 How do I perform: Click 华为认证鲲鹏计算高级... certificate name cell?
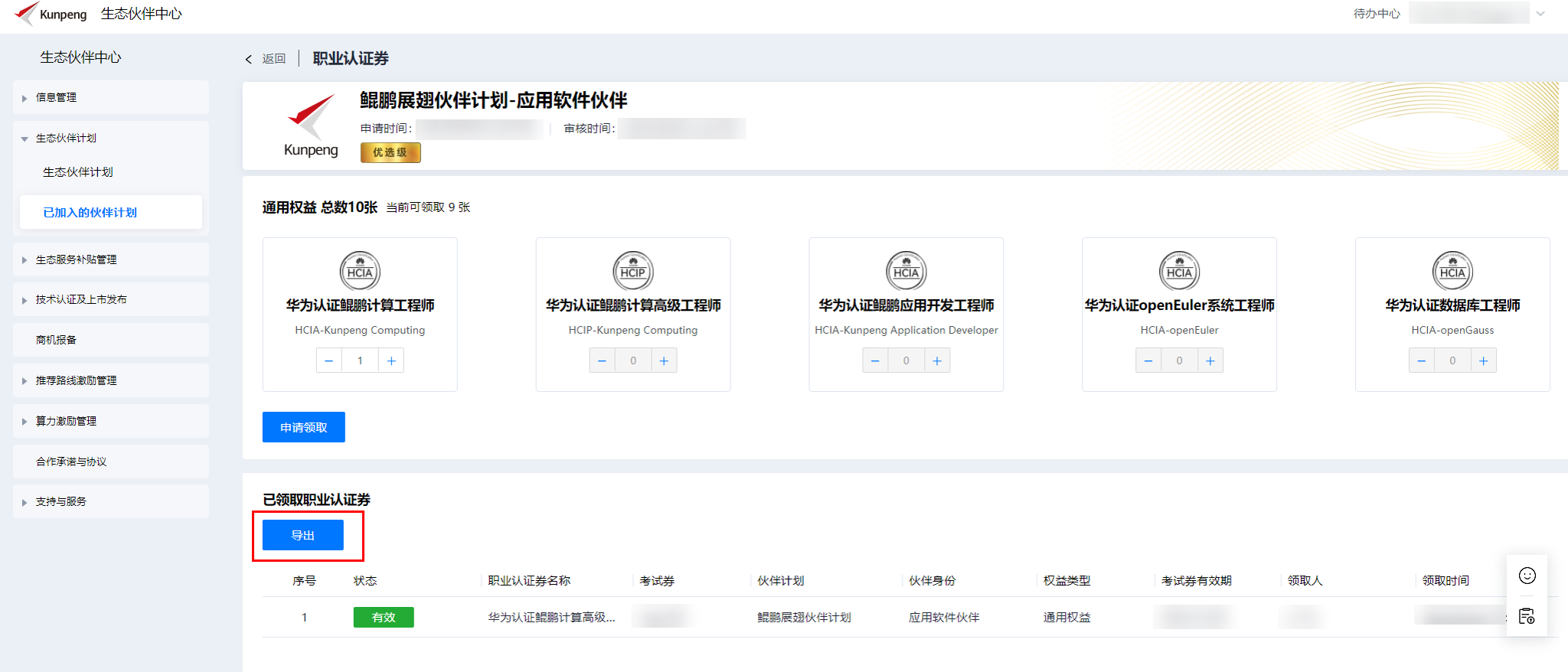[x=551, y=617]
